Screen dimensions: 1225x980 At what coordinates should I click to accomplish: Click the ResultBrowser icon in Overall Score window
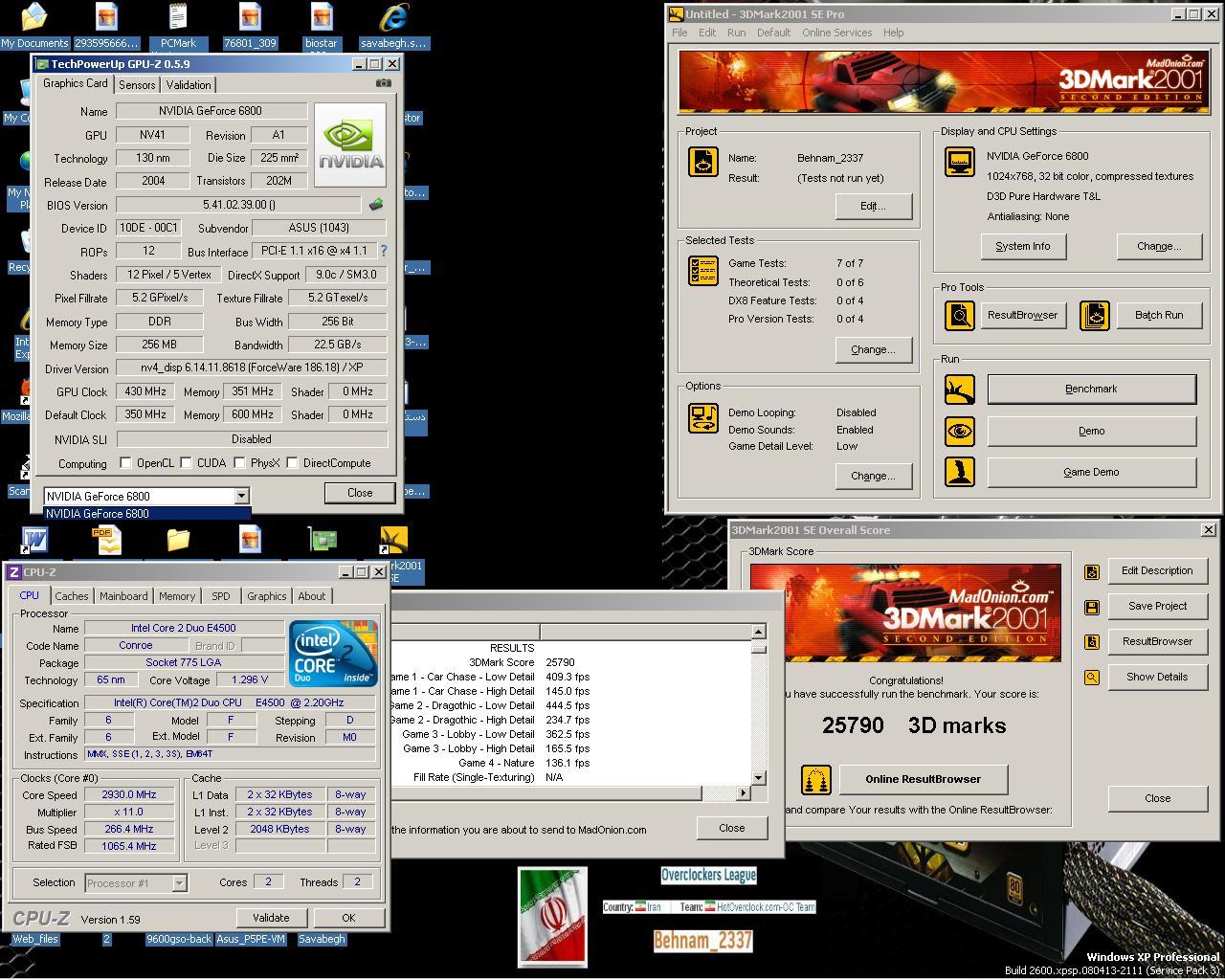[x=1092, y=642]
